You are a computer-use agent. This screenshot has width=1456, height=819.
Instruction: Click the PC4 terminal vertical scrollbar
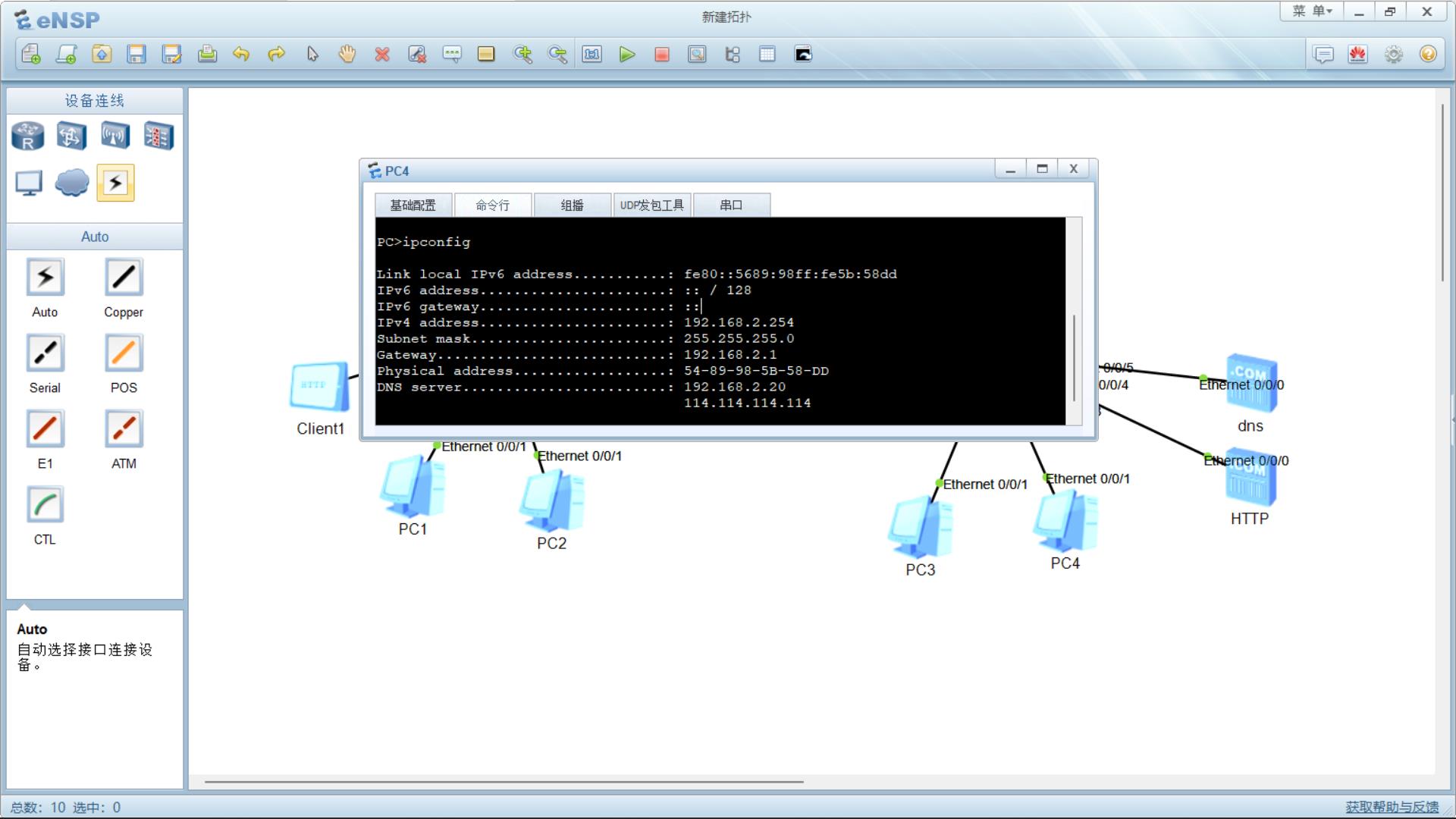(1074, 357)
